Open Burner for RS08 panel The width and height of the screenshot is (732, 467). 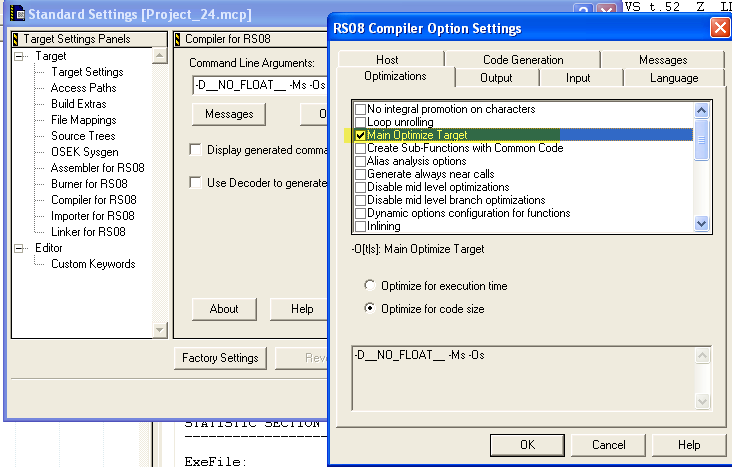click(89, 184)
